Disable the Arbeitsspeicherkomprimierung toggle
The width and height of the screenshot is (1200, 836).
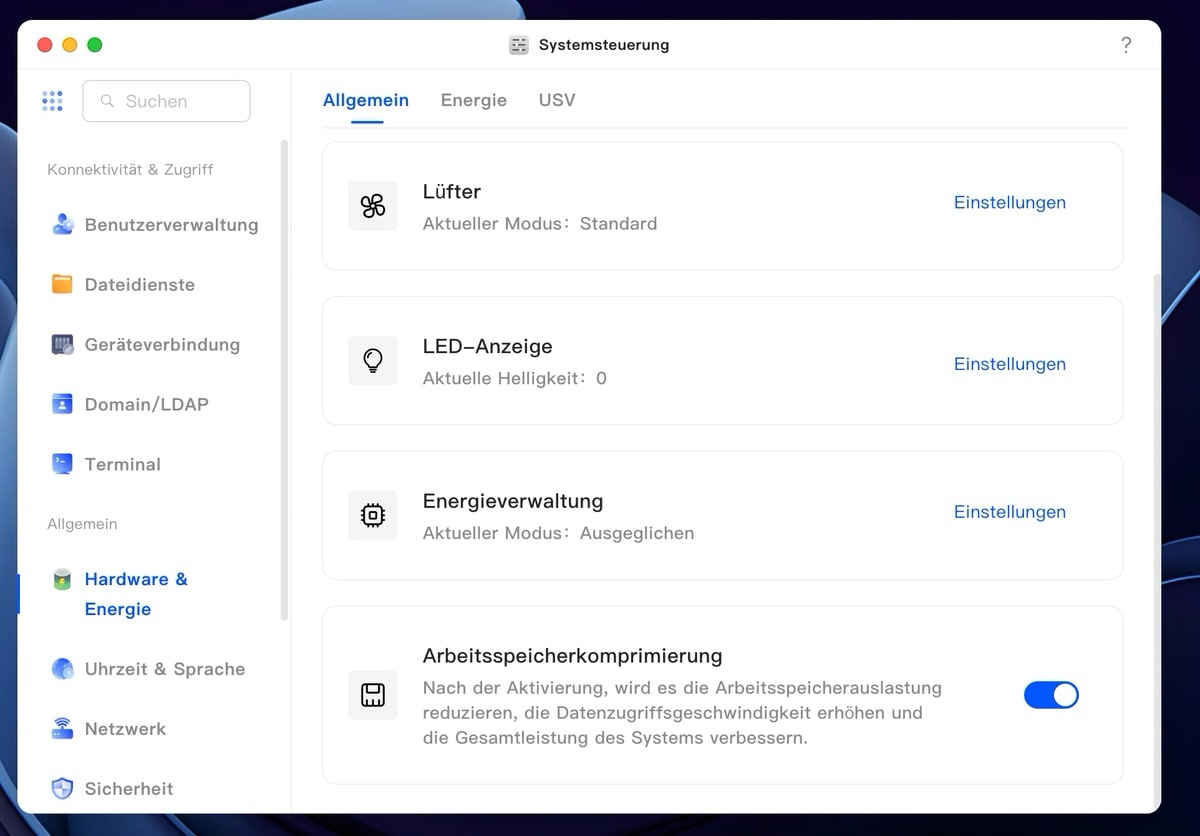1050,695
